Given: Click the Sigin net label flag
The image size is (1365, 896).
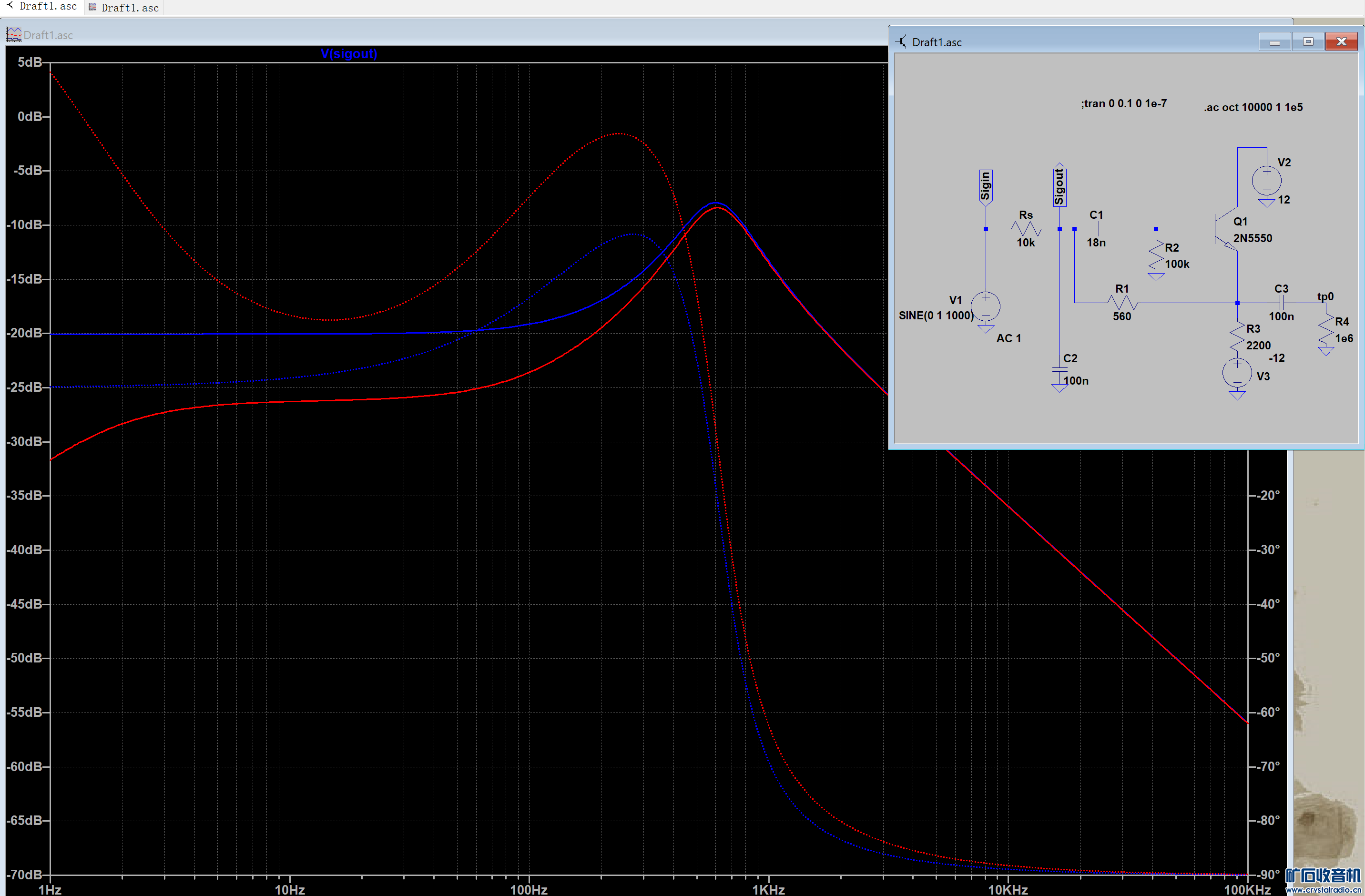Looking at the screenshot, I should tap(985, 188).
